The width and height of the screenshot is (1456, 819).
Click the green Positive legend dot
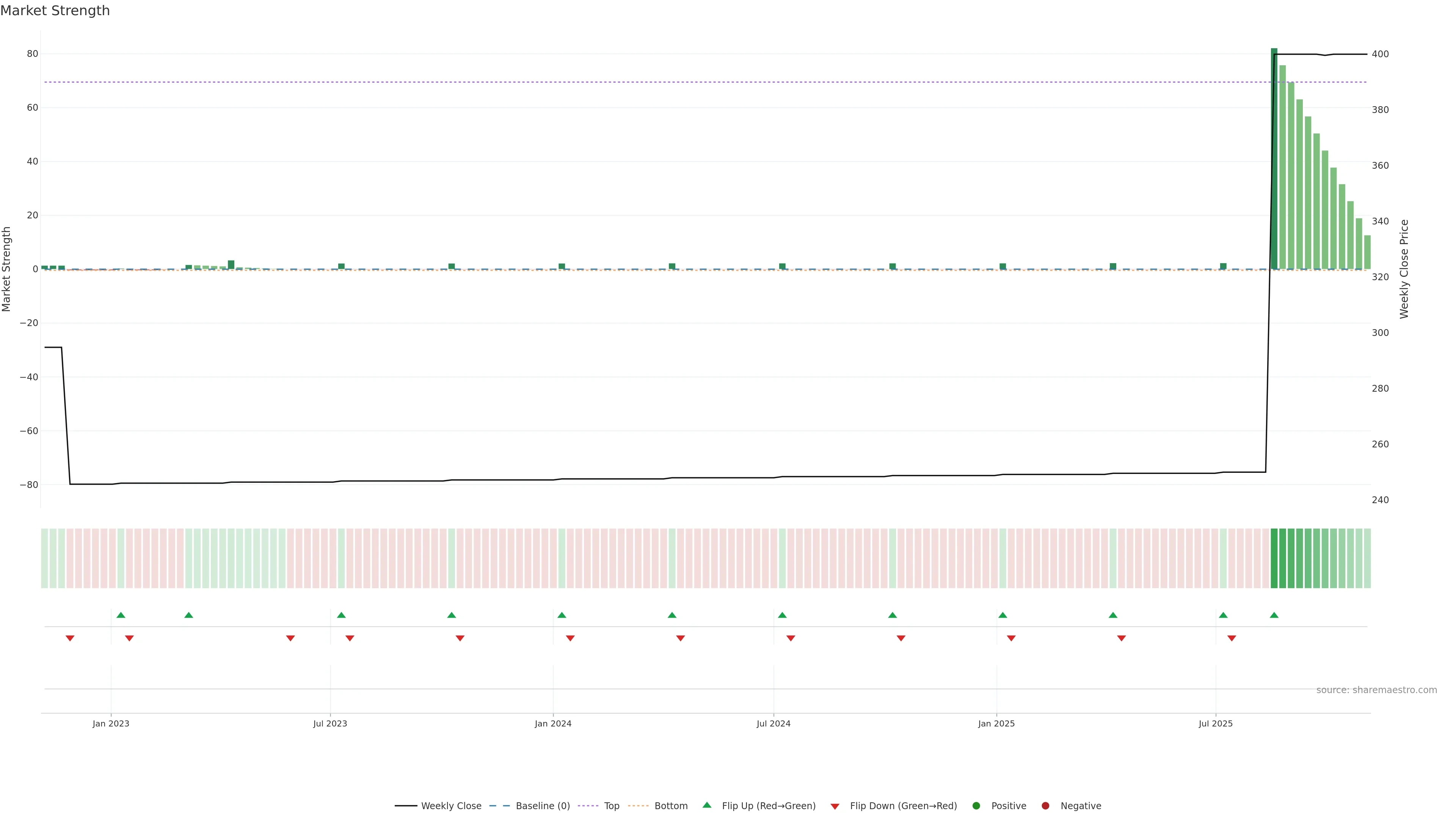tap(976, 806)
